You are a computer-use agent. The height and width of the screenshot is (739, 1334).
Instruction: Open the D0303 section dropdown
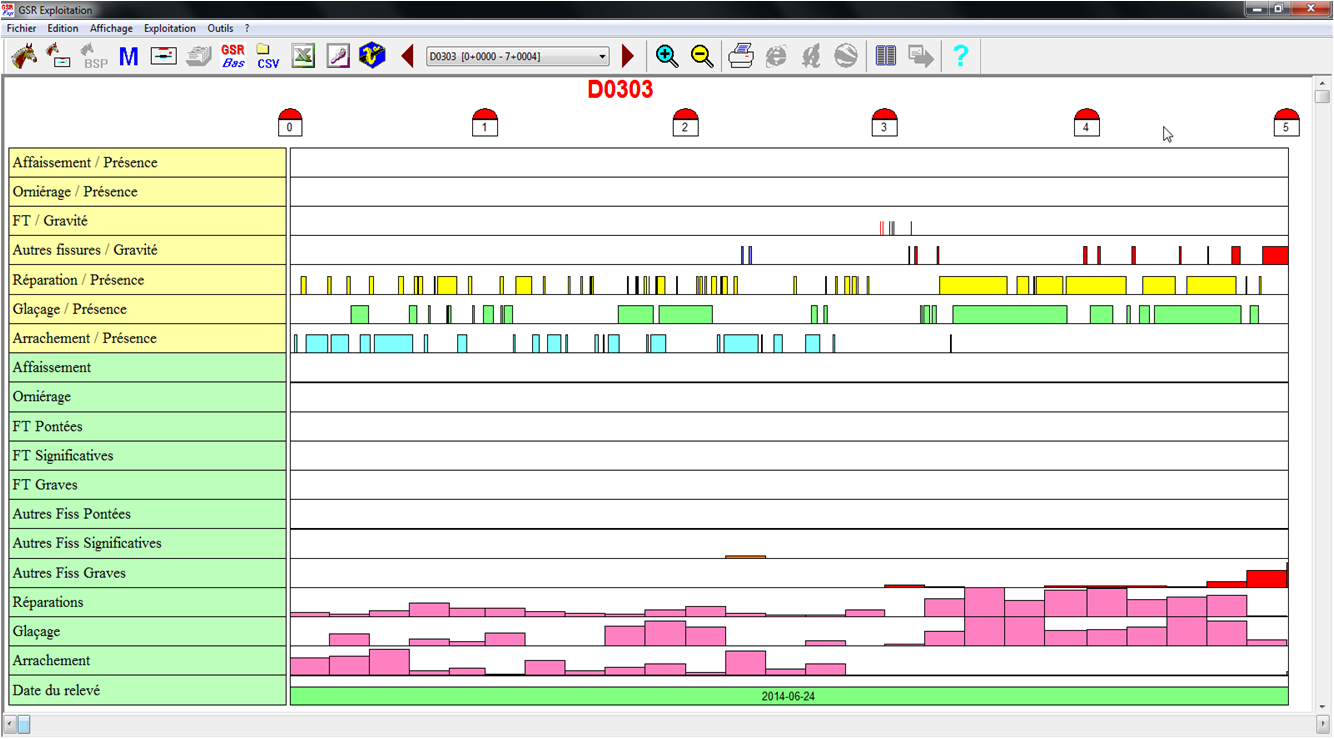[x=517, y=57]
